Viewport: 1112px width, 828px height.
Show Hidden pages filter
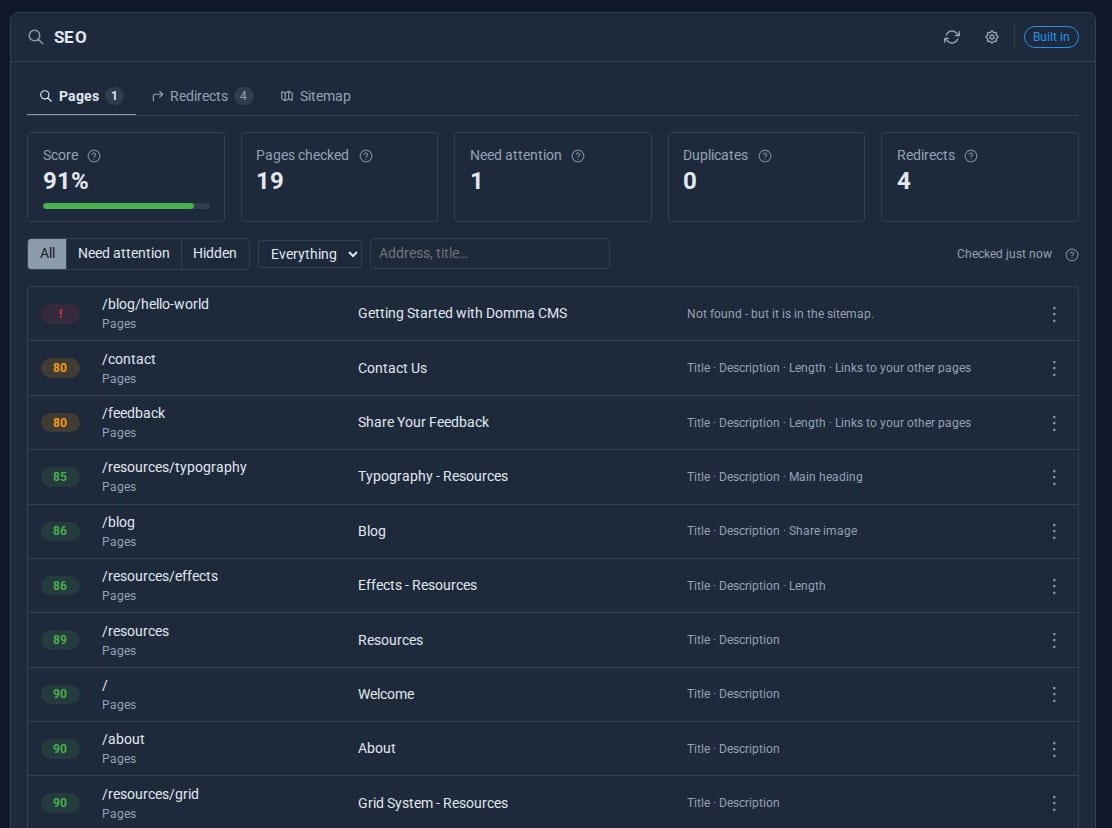tap(215, 253)
